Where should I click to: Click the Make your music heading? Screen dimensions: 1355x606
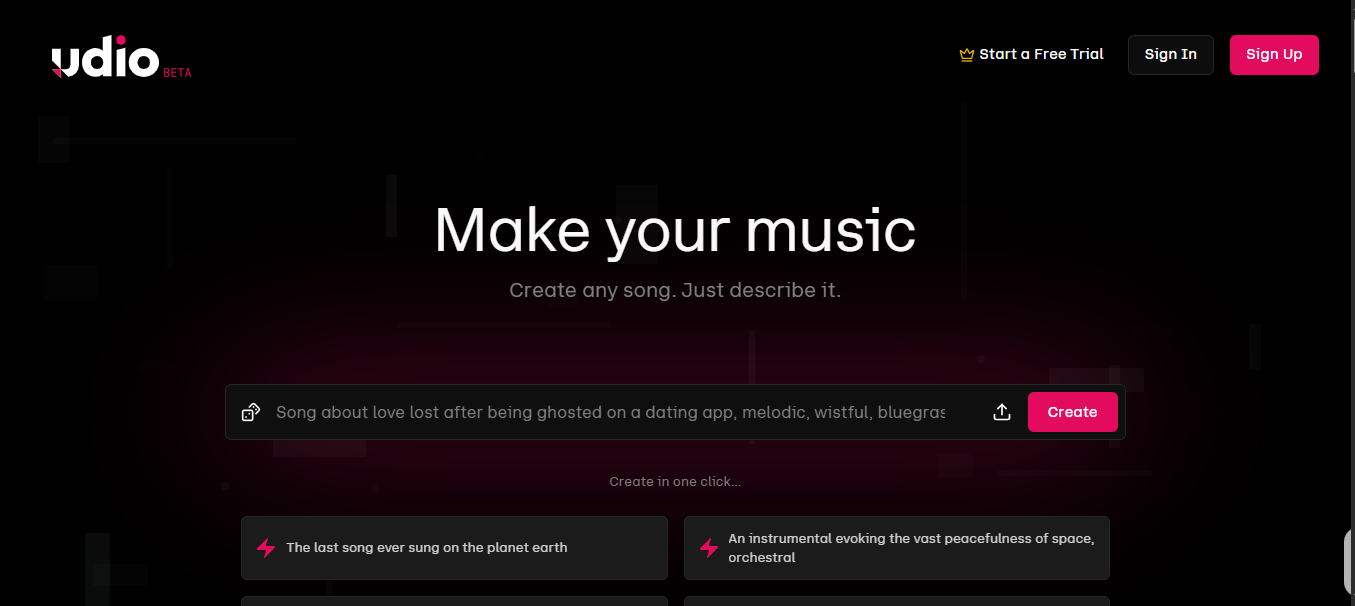pos(675,229)
